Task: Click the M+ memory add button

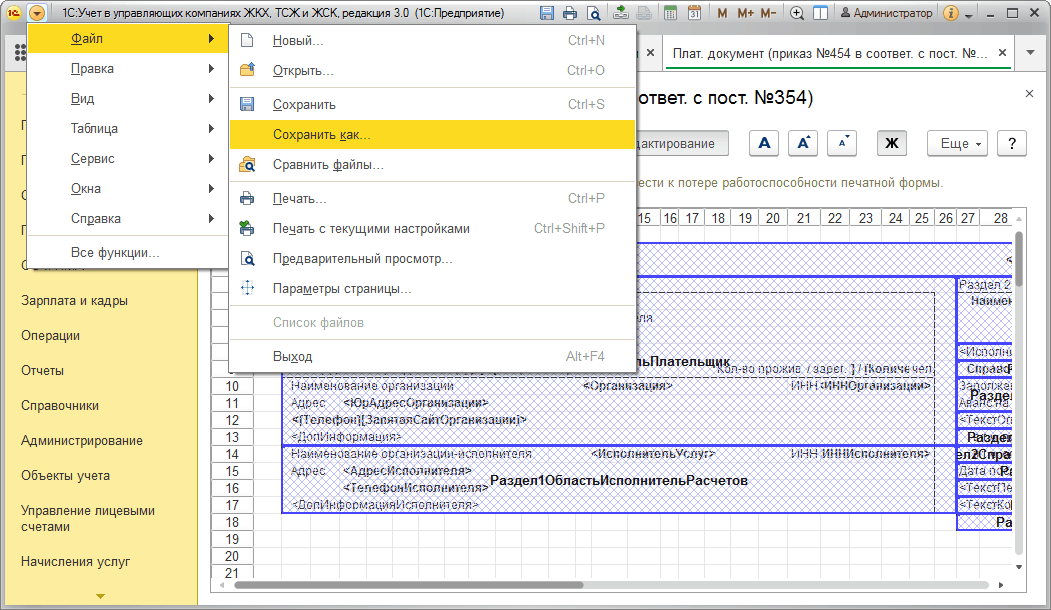Action: 745,13
